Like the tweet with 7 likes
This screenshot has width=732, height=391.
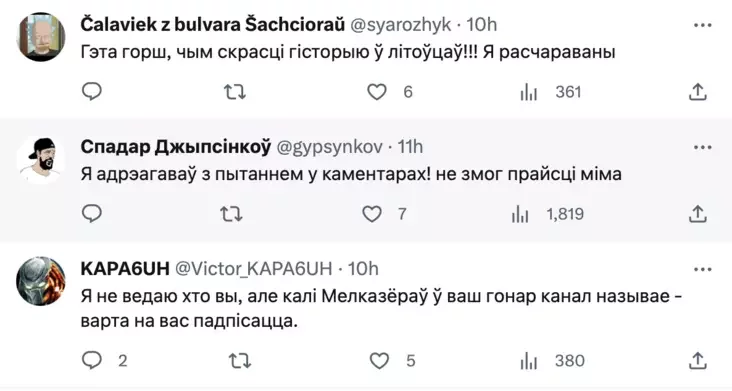click(x=372, y=214)
